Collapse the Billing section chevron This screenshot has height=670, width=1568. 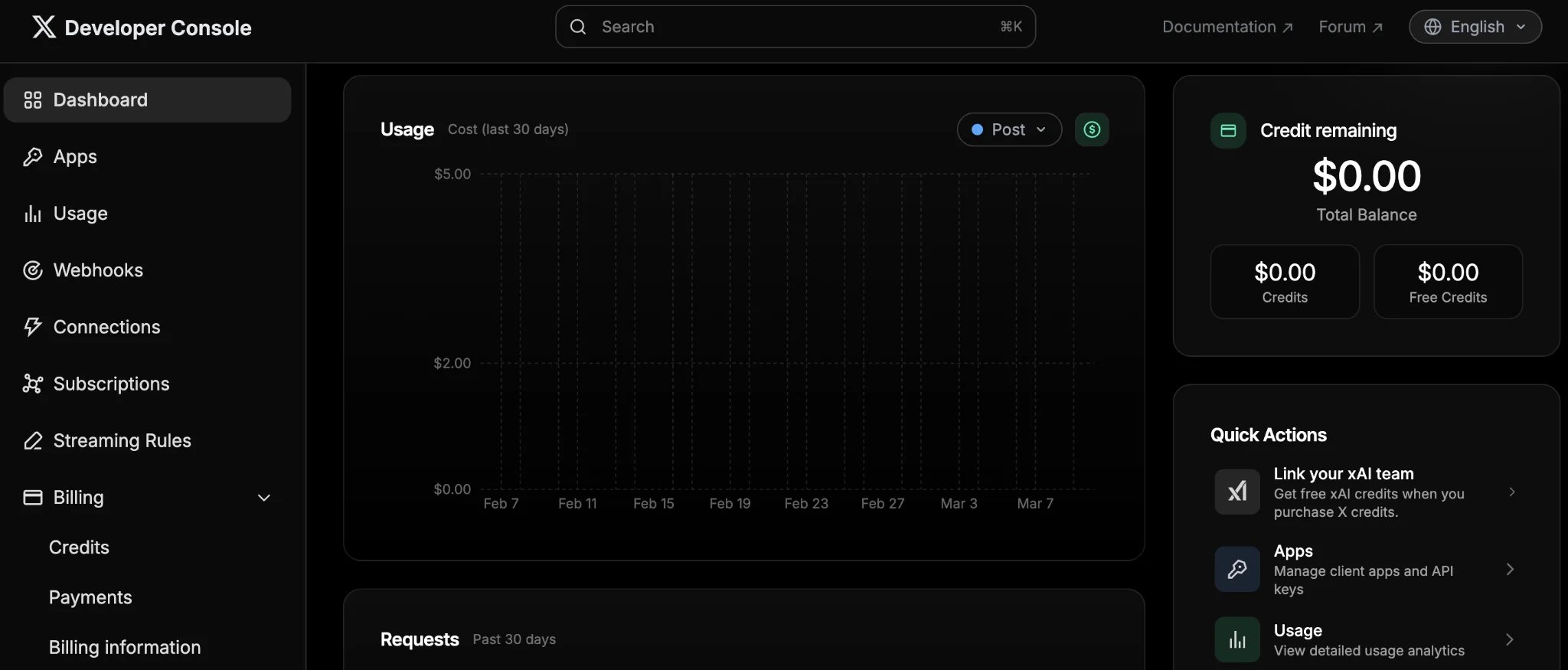pos(264,498)
